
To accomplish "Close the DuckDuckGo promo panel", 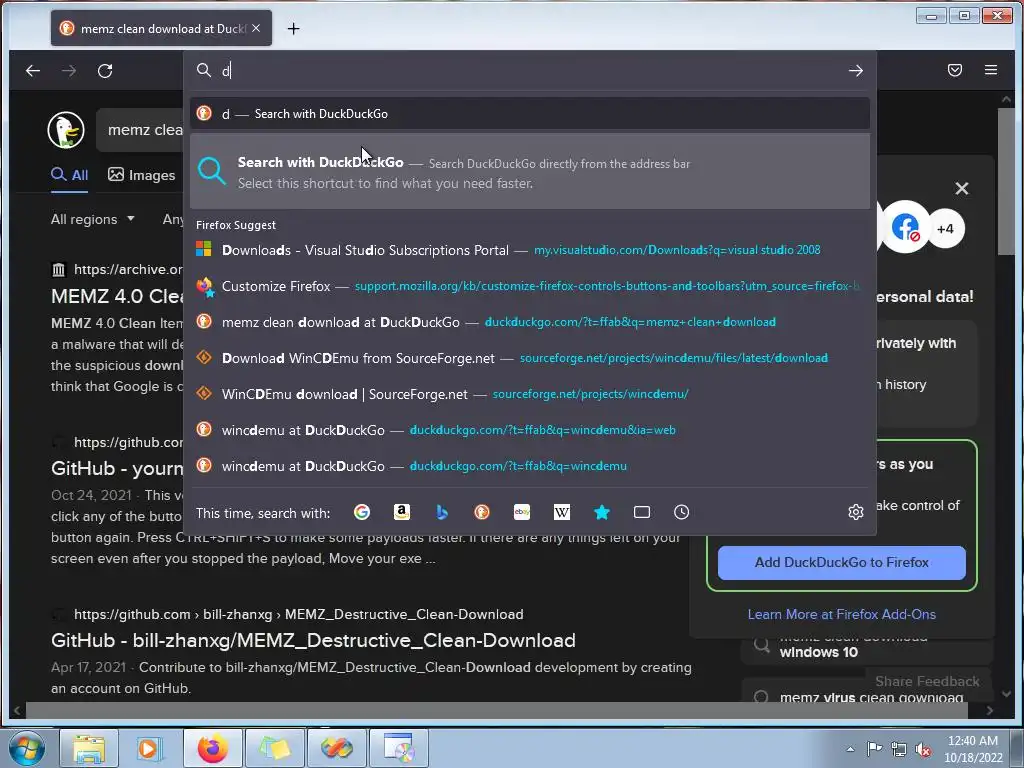I will click(961, 189).
